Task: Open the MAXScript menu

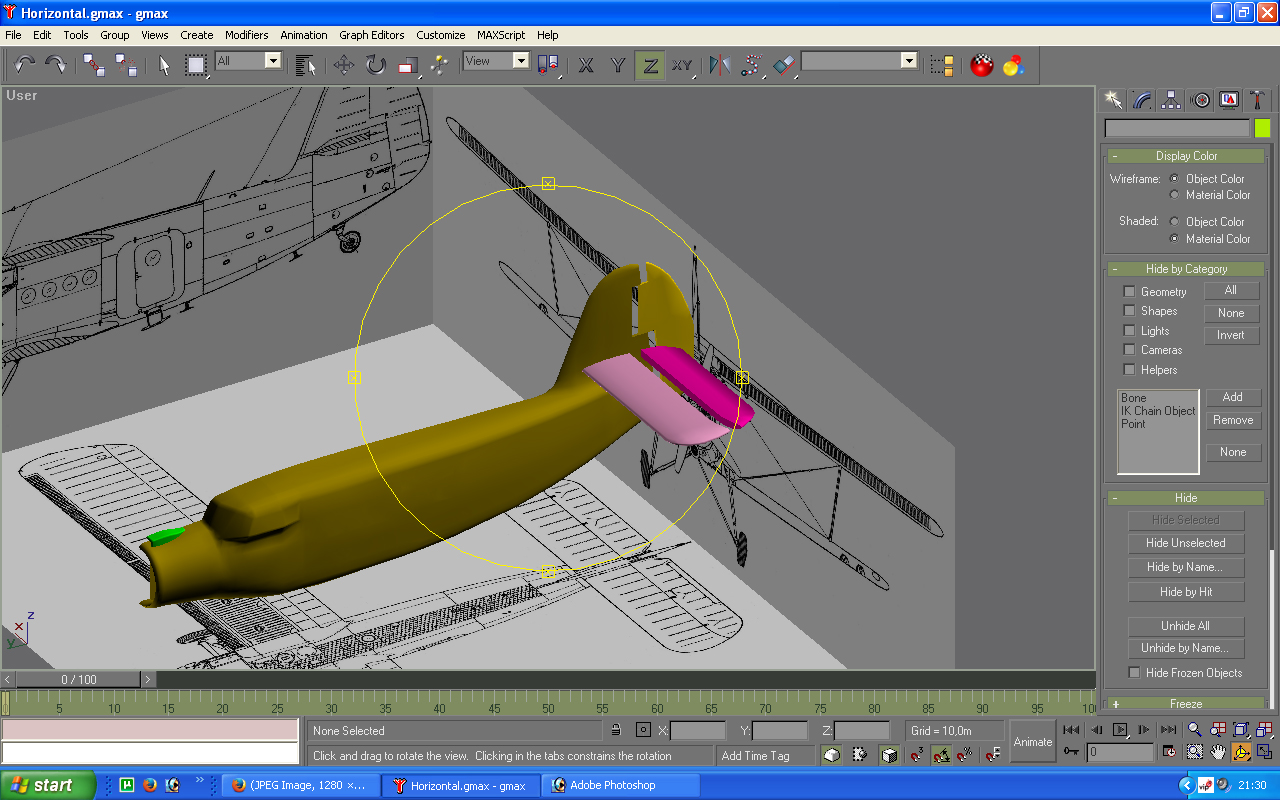Action: coord(500,35)
